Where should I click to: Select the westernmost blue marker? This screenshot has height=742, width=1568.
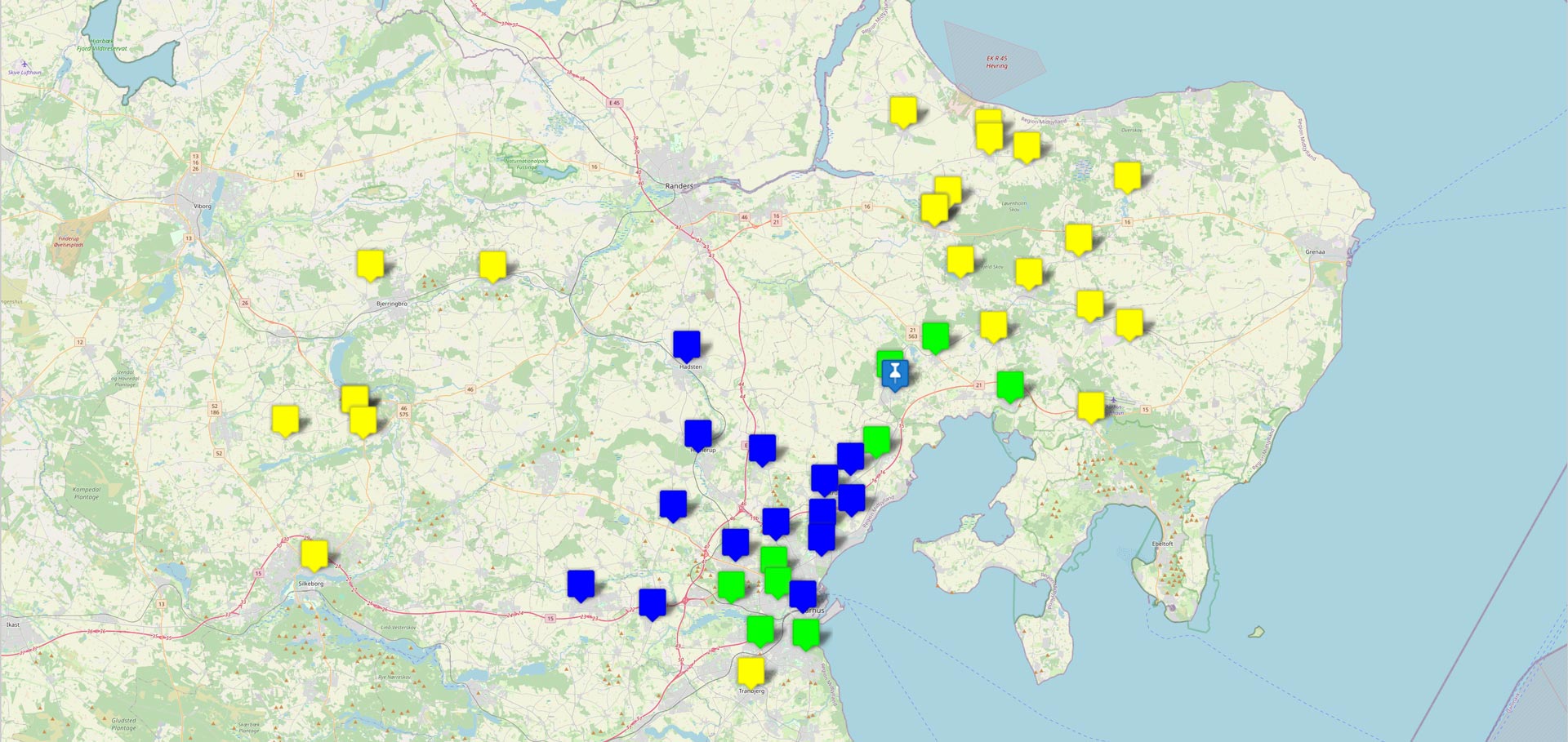tap(581, 584)
